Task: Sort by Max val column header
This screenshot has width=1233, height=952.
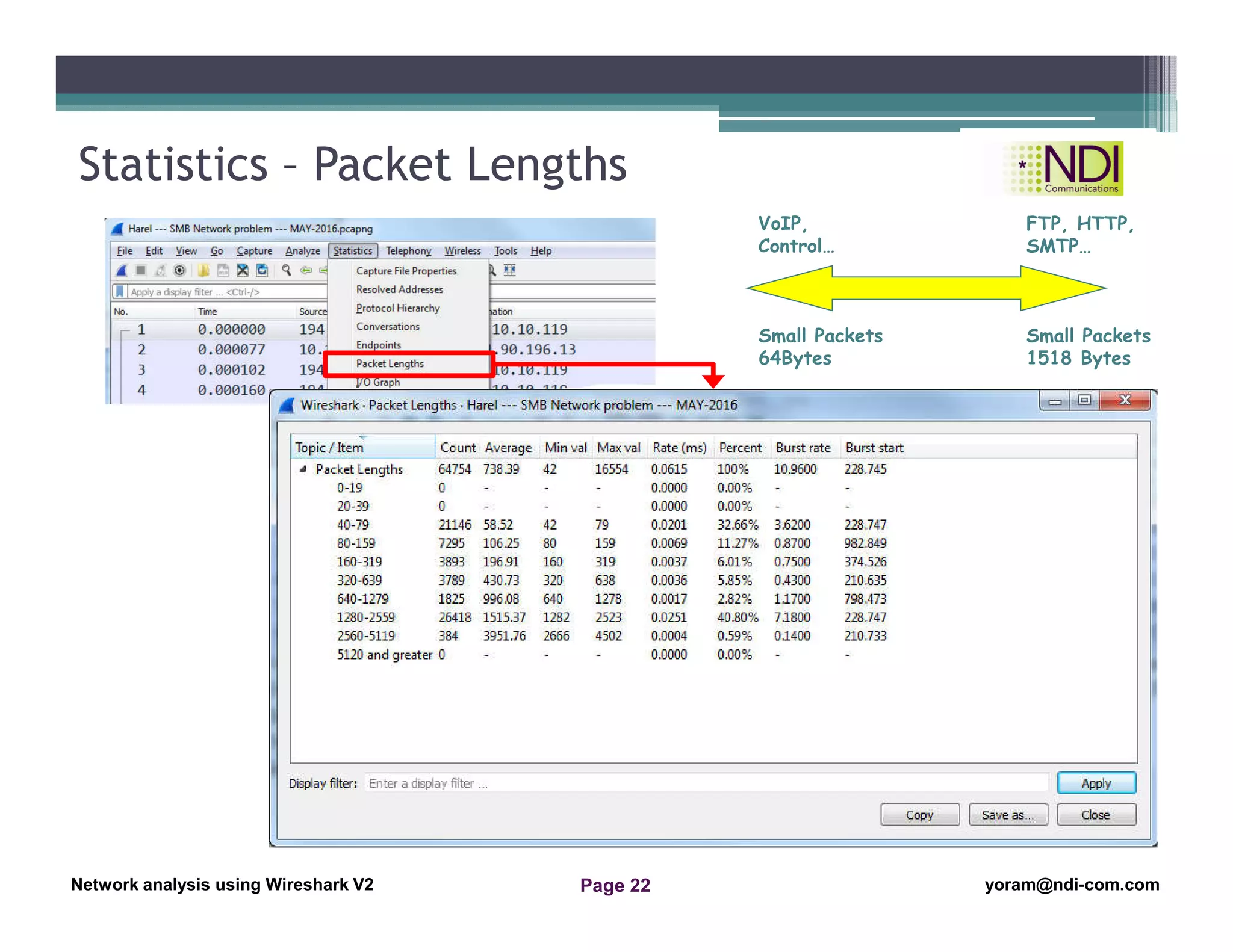Action: coord(619,447)
